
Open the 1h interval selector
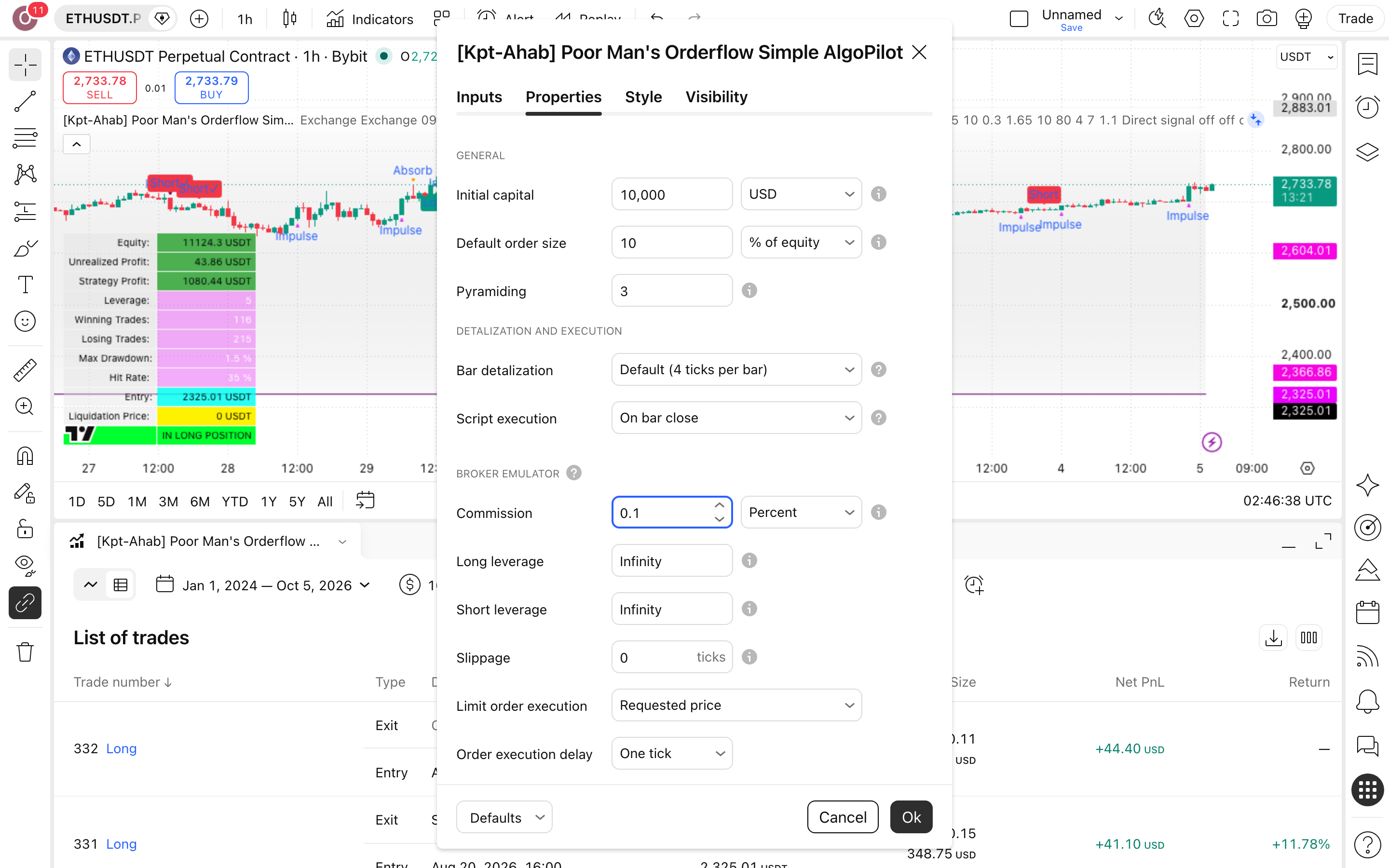(245, 19)
